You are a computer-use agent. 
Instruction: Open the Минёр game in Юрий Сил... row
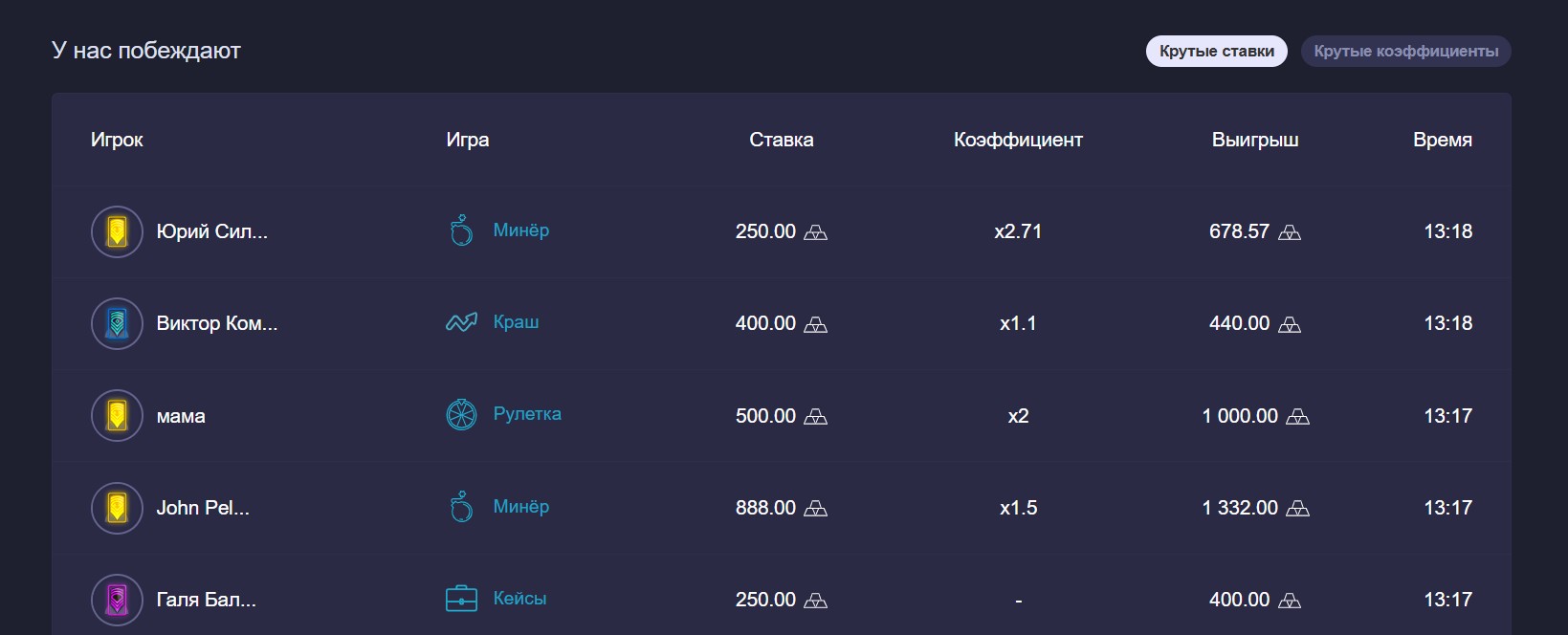(x=520, y=230)
